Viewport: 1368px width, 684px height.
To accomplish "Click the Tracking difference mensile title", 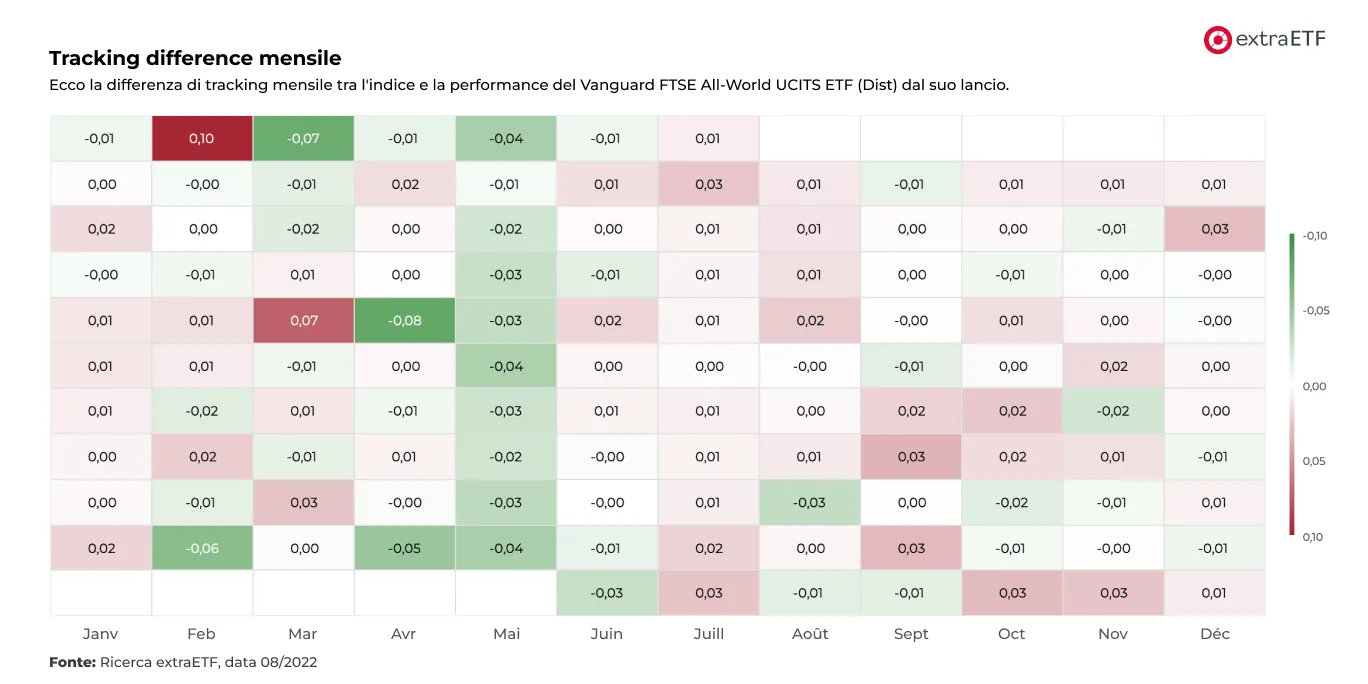I will pos(195,58).
